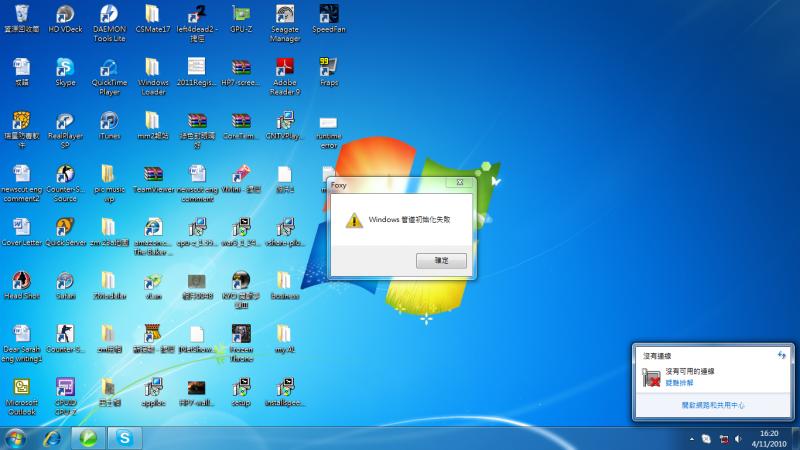This screenshot has height=450, width=800.
Task: Launch DAEMON Tools Lite shortcut
Action: [x=109, y=23]
